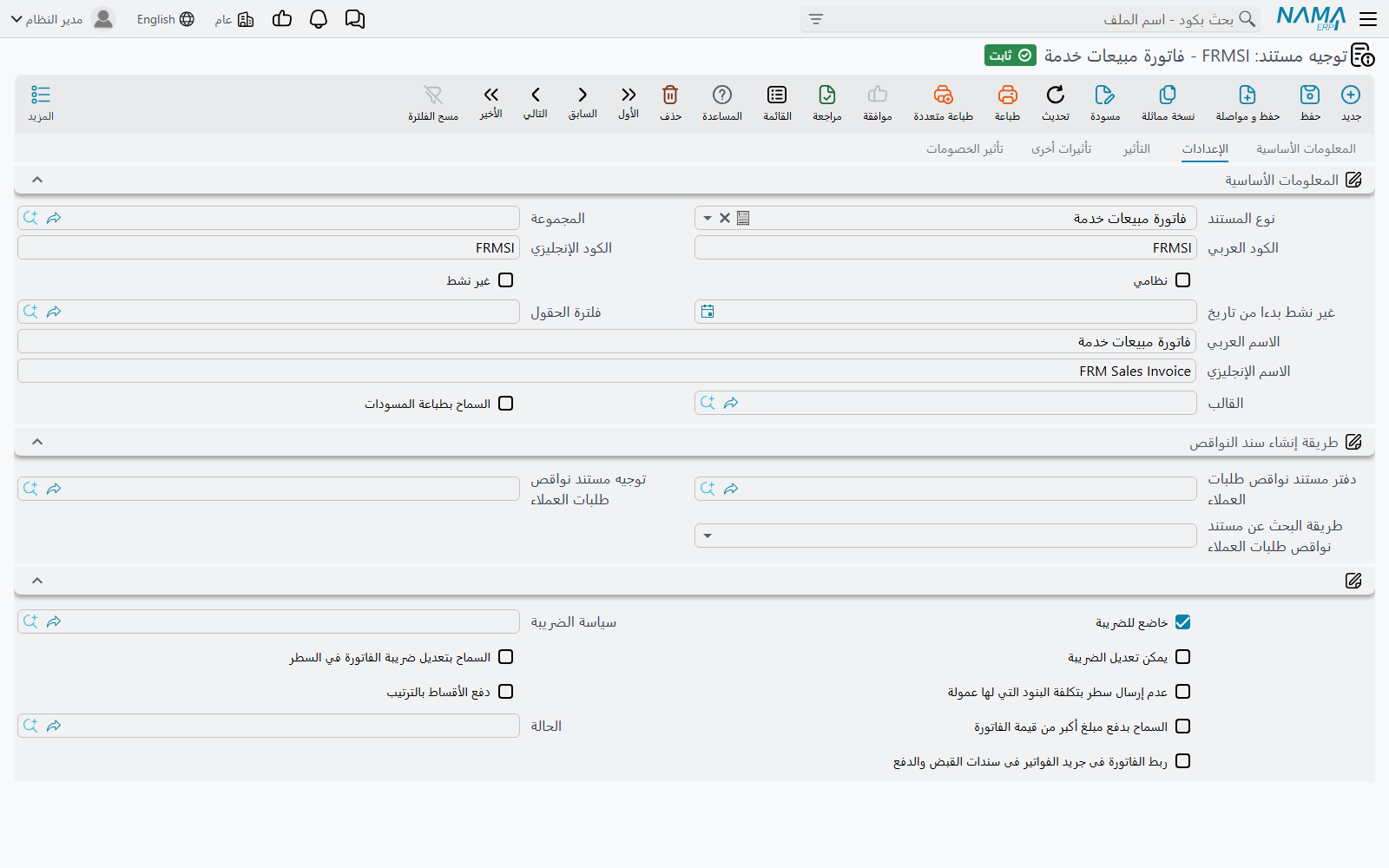Go to السابق (previous) record

pyautogui.click(x=583, y=95)
